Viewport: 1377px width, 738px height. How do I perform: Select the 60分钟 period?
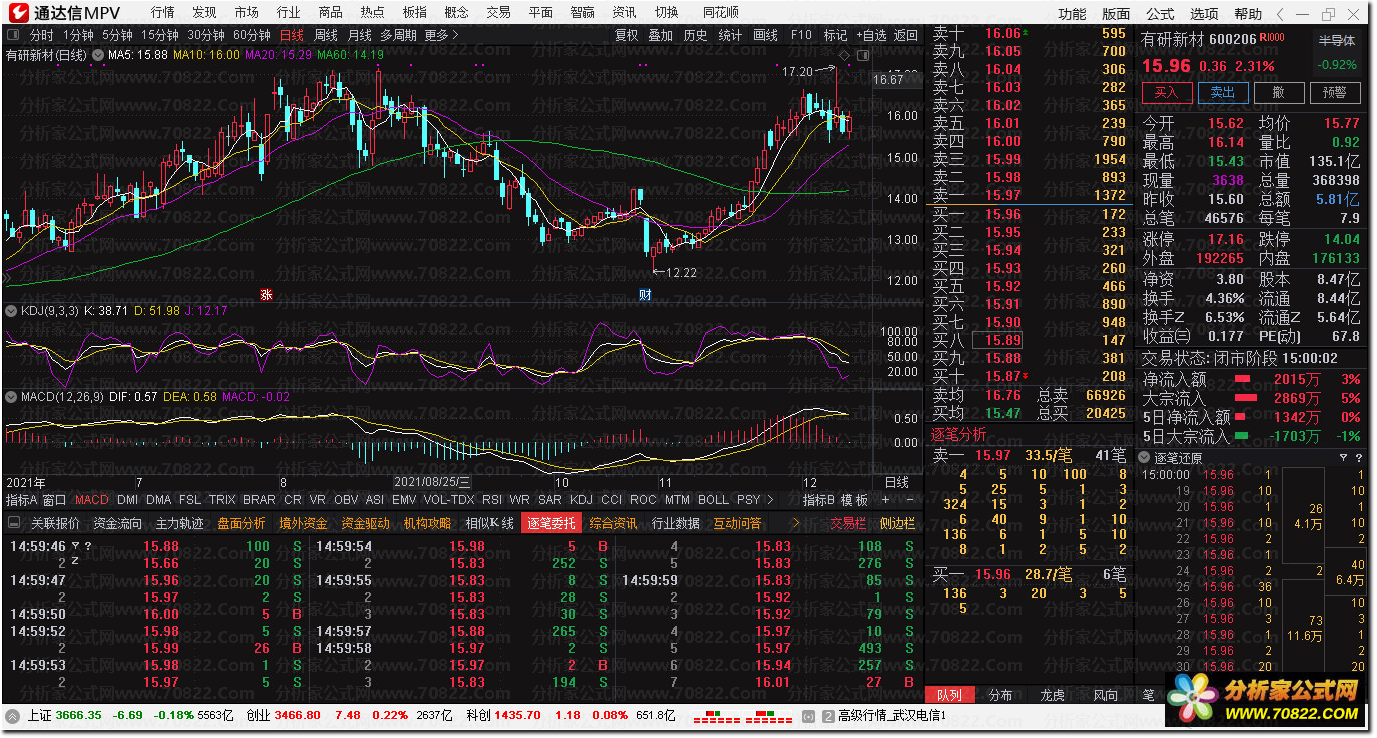pos(251,35)
